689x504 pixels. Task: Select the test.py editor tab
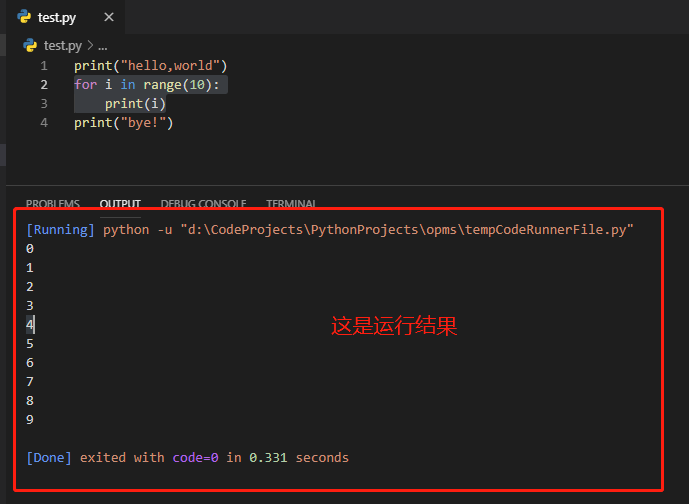click(x=65, y=17)
